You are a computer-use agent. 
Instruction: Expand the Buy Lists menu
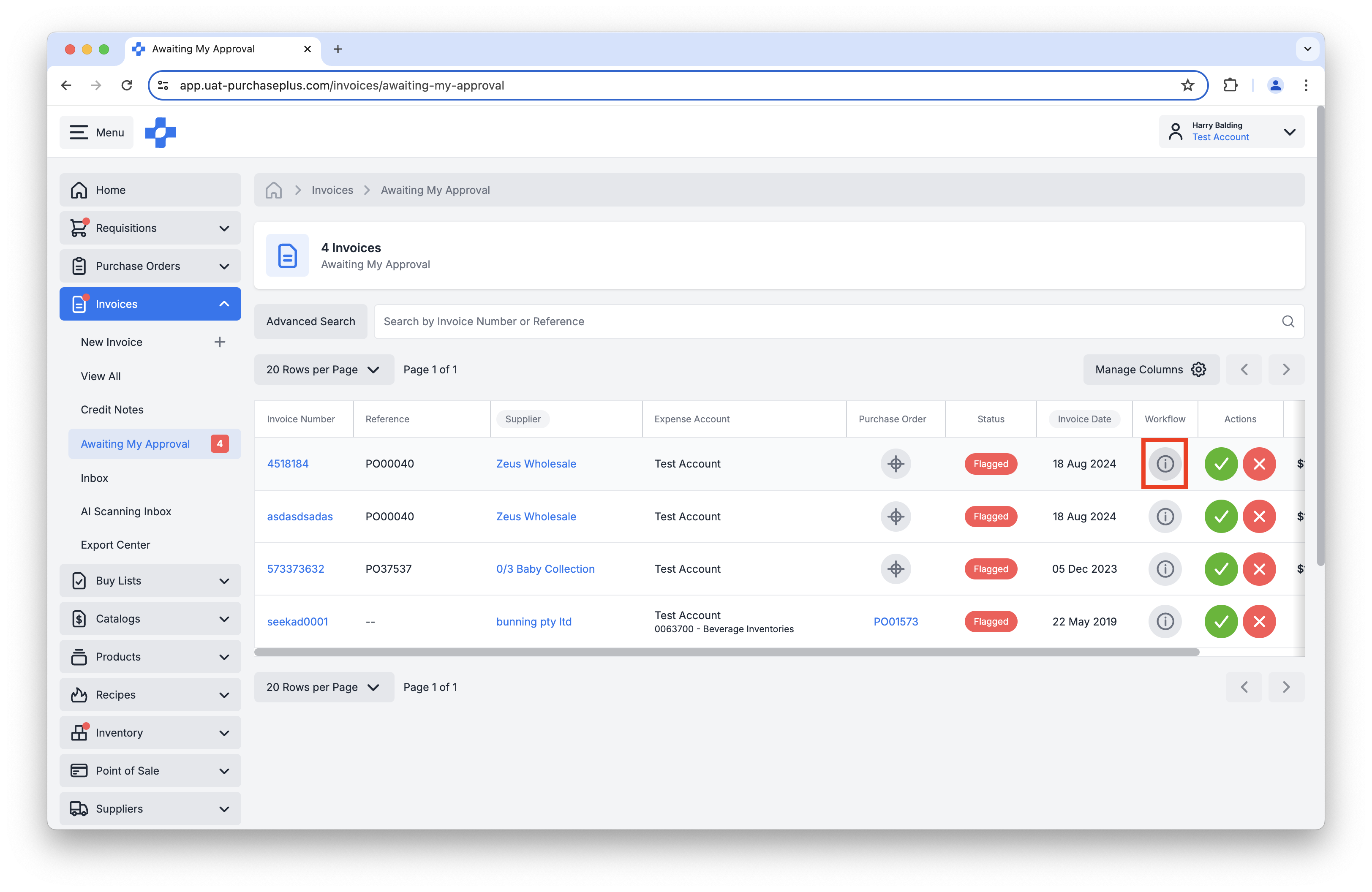150,581
